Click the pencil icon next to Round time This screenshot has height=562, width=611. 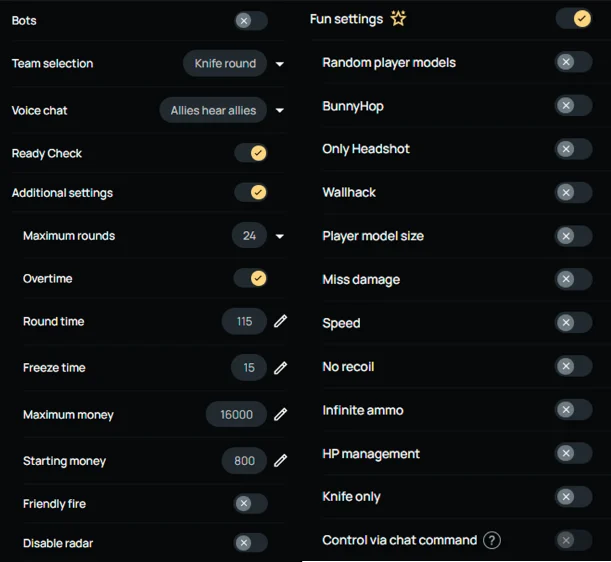pos(281,321)
